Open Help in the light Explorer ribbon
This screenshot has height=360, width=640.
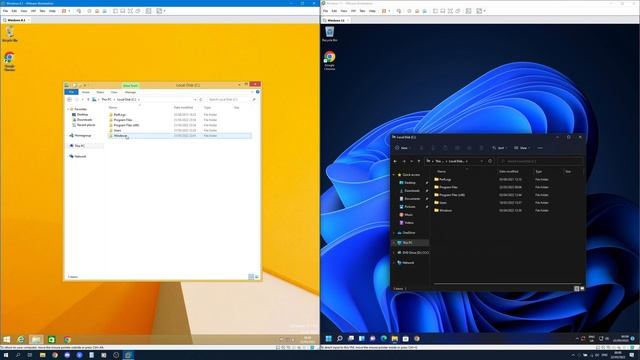point(258,92)
